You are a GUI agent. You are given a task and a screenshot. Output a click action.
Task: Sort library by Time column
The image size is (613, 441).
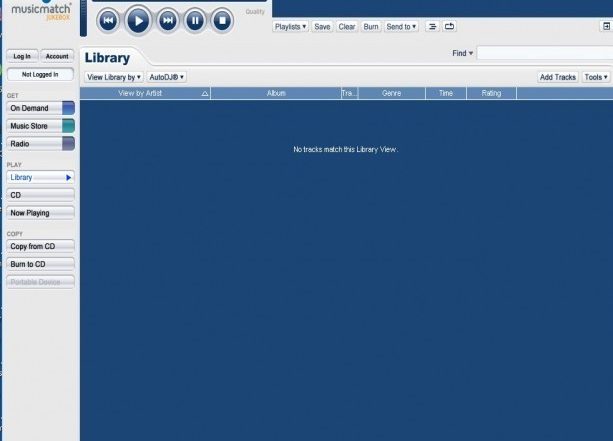pos(446,93)
